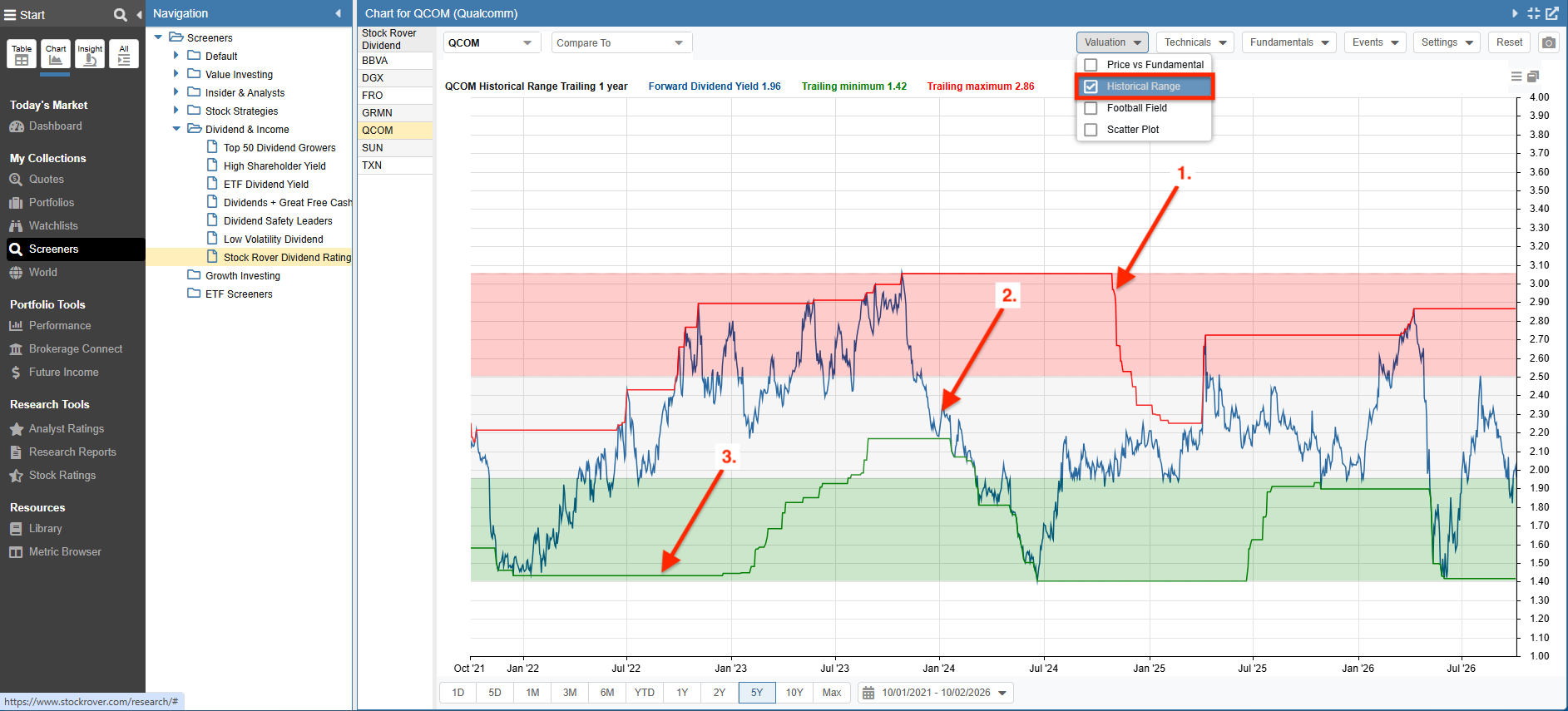Expand the Fundamentals dropdown
The width and height of the screenshot is (1568, 711).
[x=1289, y=42]
